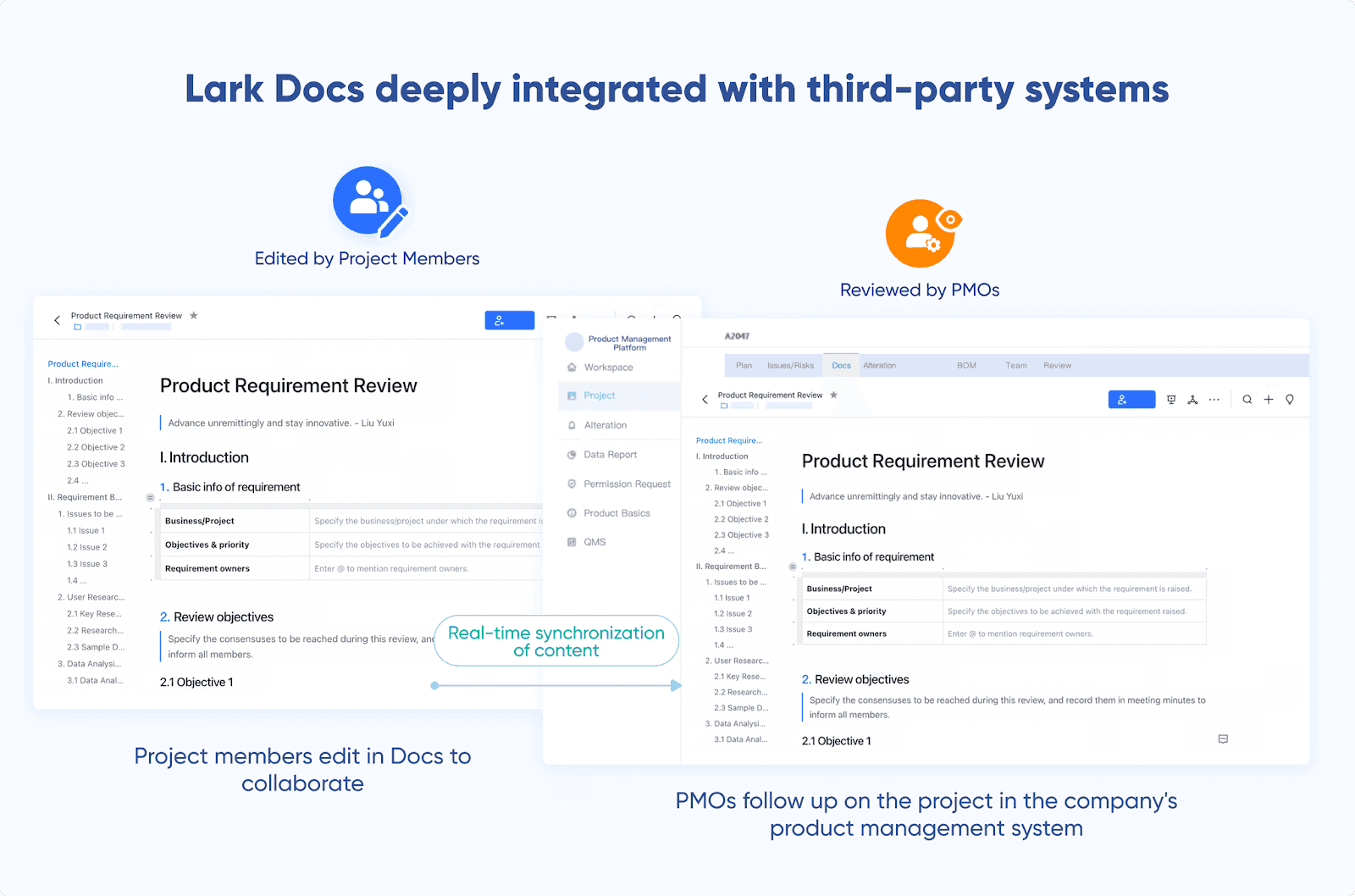Click the blue Share button
Screen dimensions: 1355x896
(x=1131, y=399)
